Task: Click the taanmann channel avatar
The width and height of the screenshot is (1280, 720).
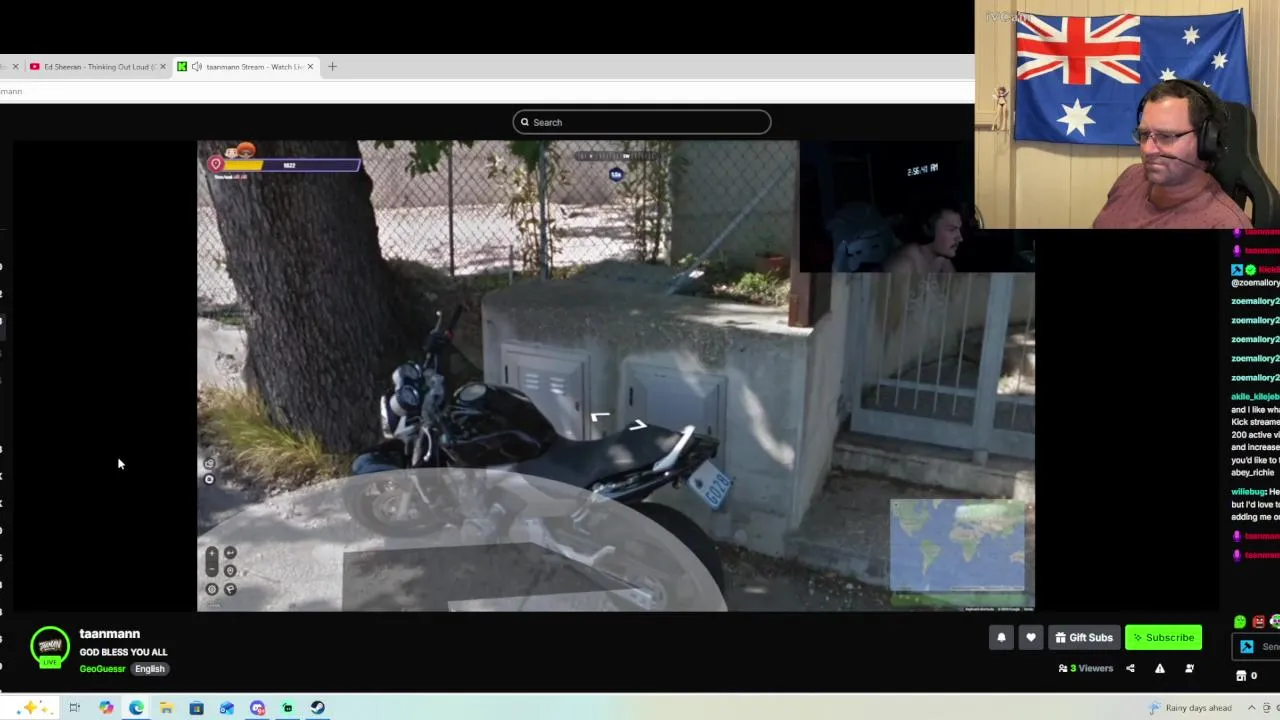Action: (49, 647)
